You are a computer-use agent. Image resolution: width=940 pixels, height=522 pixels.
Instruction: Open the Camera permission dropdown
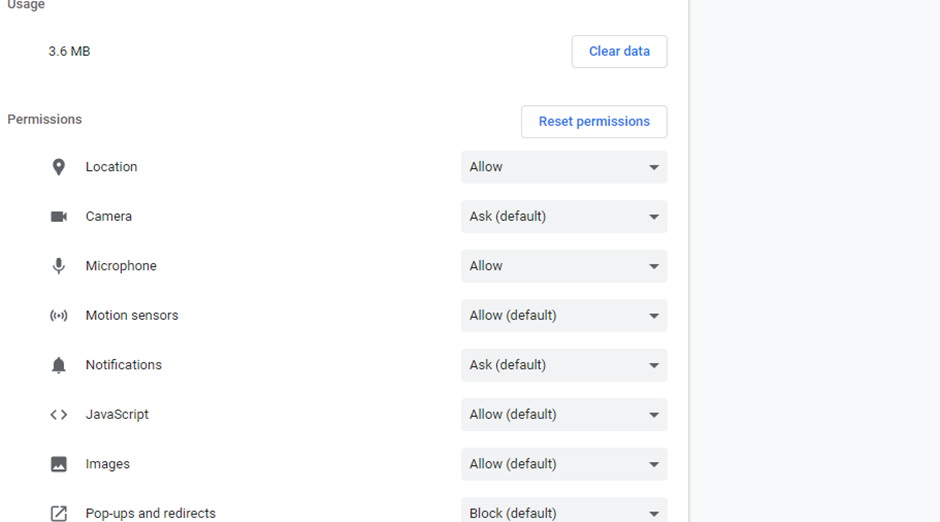[564, 216]
